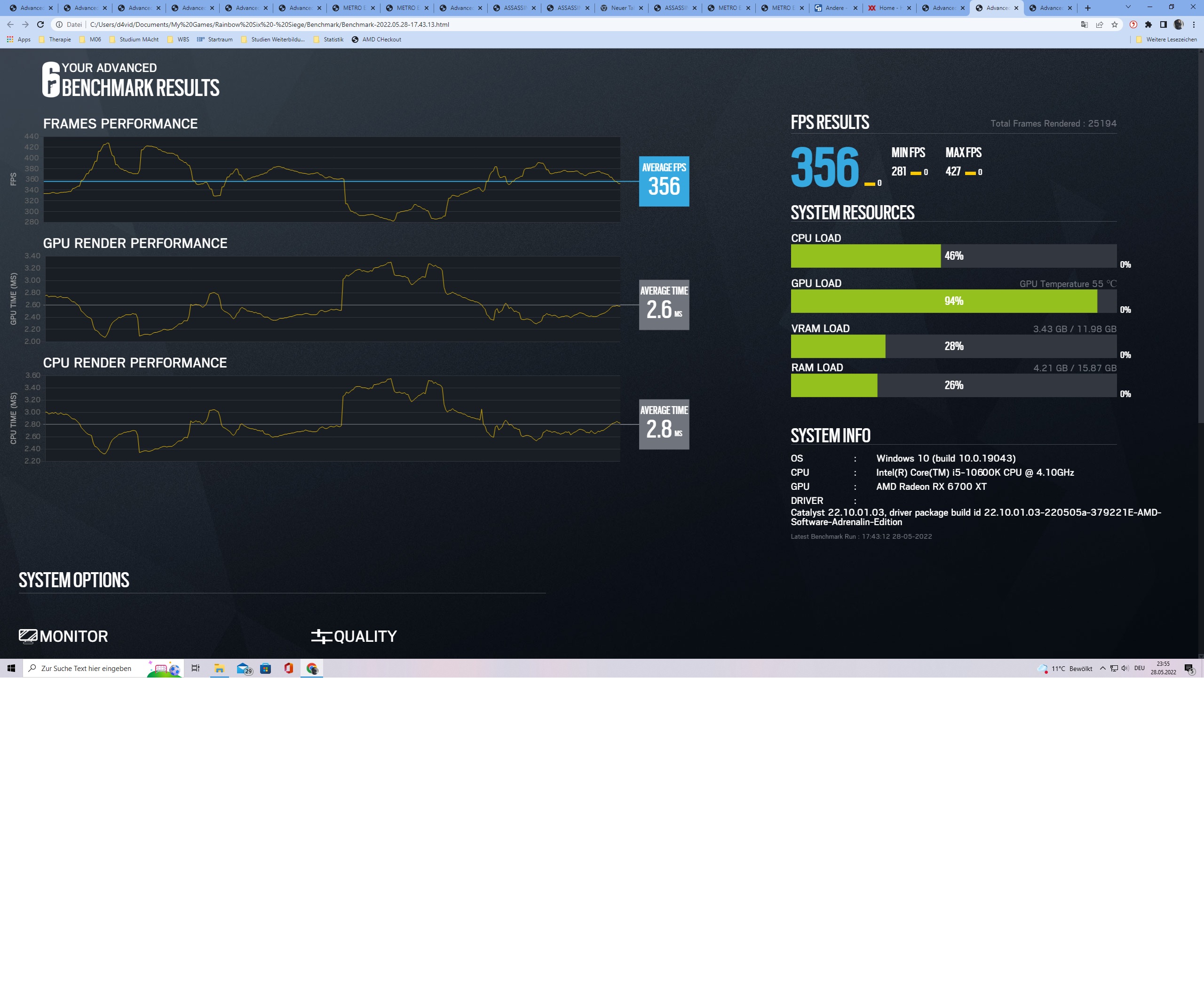Reload the benchmark page

tap(40, 24)
